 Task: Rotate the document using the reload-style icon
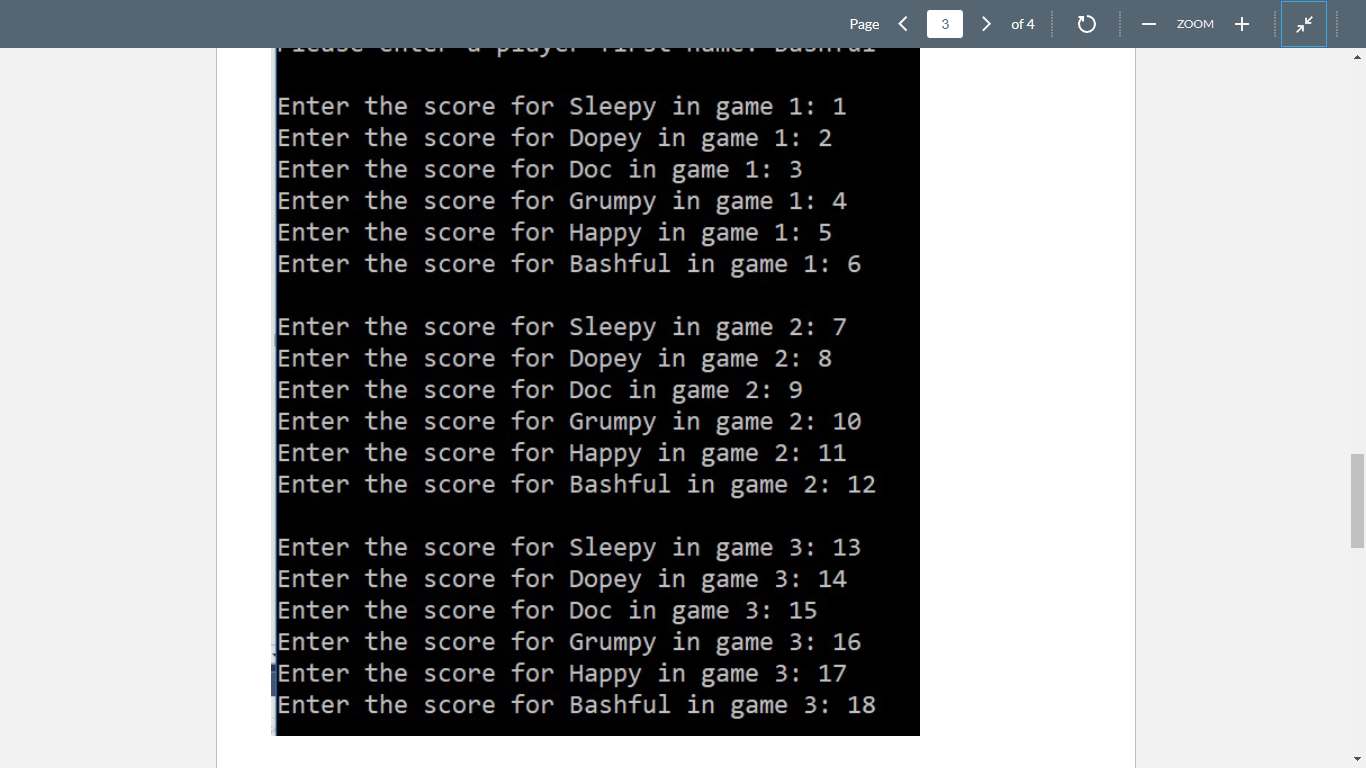[1087, 23]
